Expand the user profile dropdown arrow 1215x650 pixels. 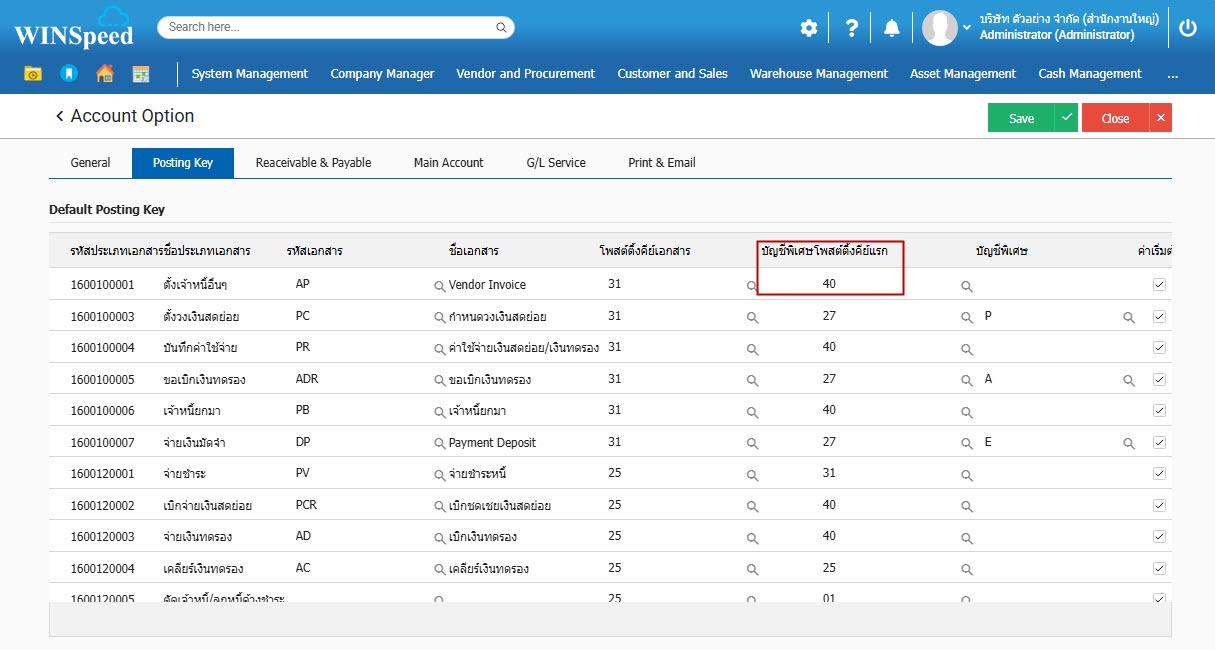pos(967,27)
